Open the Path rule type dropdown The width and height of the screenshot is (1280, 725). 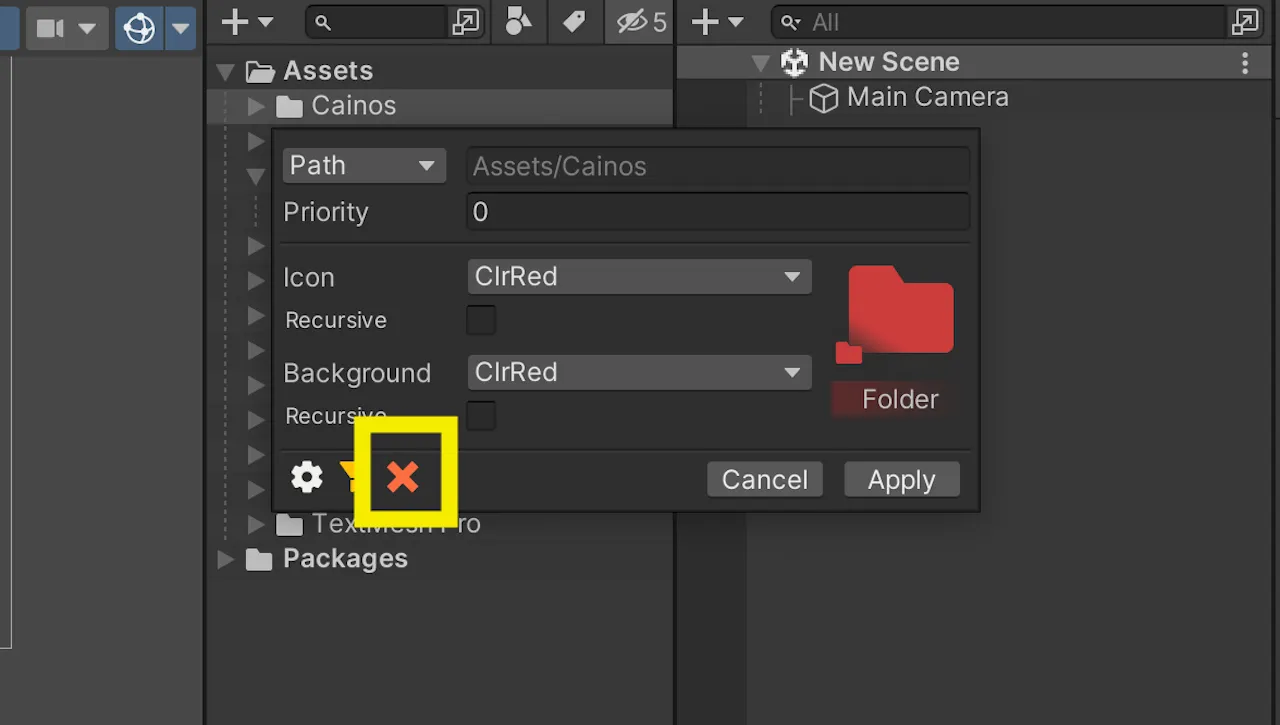(x=364, y=165)
